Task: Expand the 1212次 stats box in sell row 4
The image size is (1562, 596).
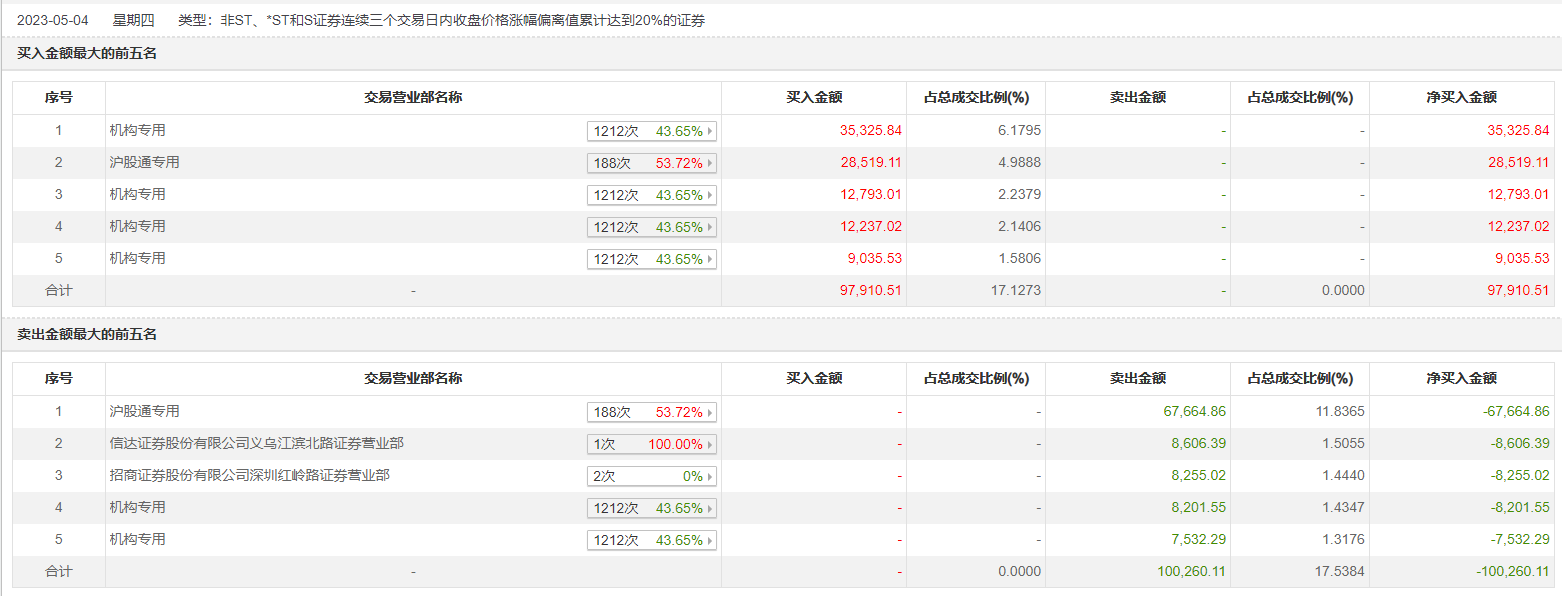Action: 652,508
